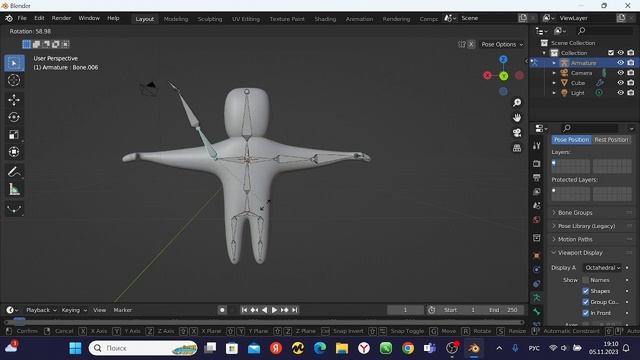Open the File menu
Screen dimensions: 640x360
(x=22, y=18)
